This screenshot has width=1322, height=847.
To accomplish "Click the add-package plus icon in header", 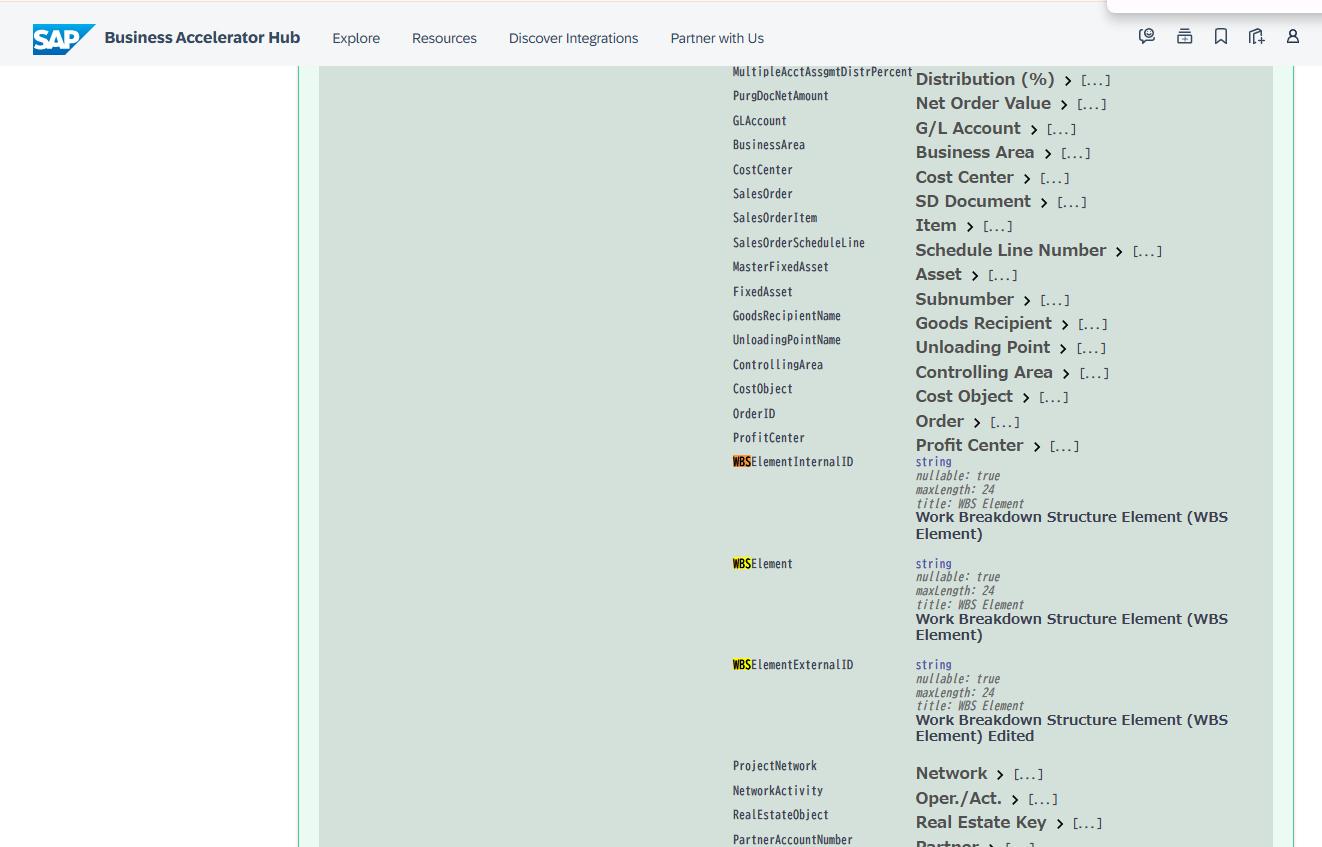I will pyautogui.click(x=1257, y=37).
